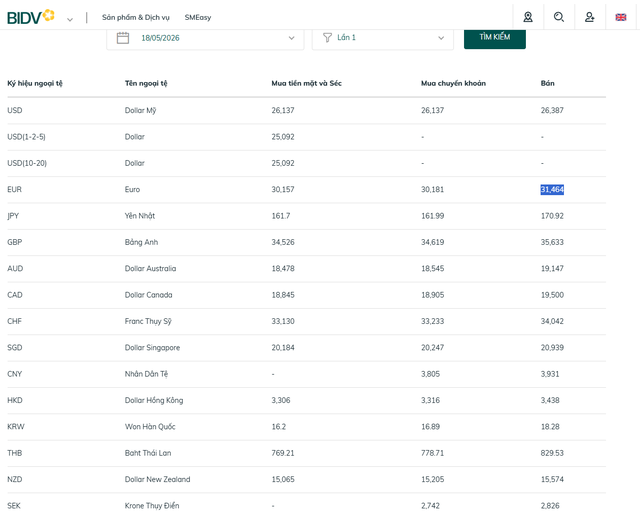Click the CNY transfer rate 3,805
The image size is (640, 519).
pyautogui.click(x=431, y=374)
